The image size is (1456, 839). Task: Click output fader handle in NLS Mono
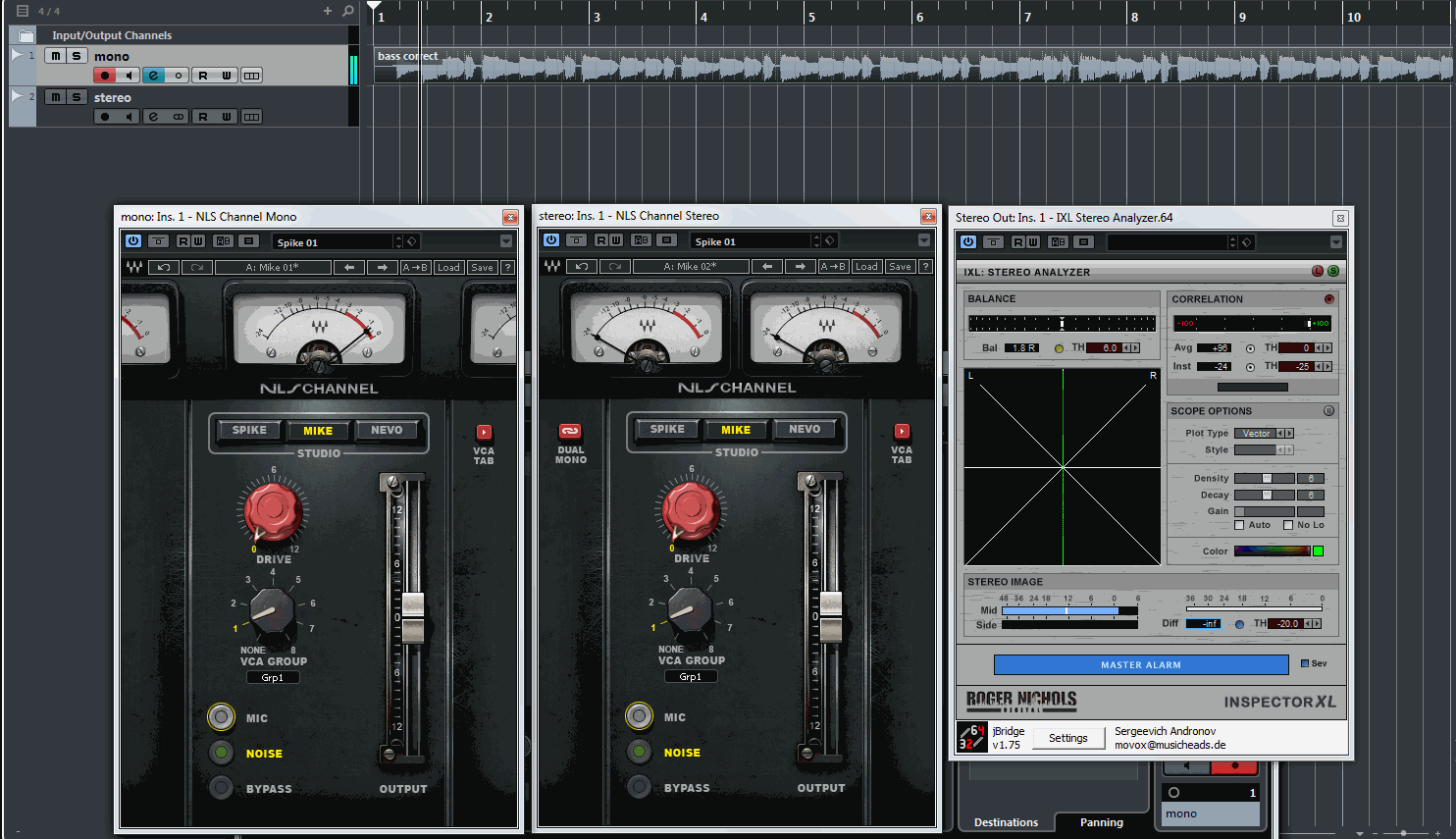[413, 617]
